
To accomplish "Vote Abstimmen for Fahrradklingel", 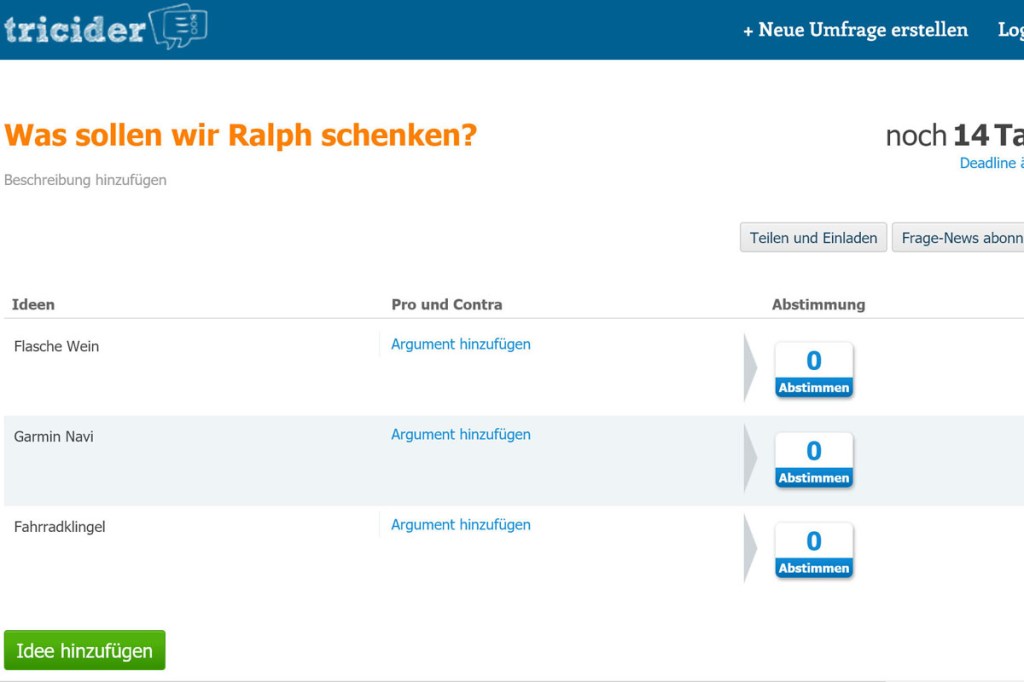I will (814, 568).
